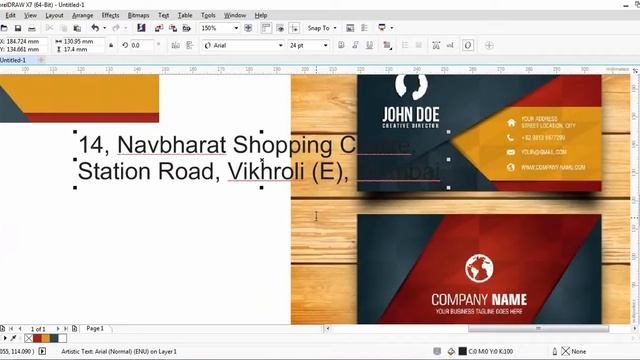Viewport: 640px width, 360px height.
Task: Toggle the show guidelines icon
Action: coord(294,28)
